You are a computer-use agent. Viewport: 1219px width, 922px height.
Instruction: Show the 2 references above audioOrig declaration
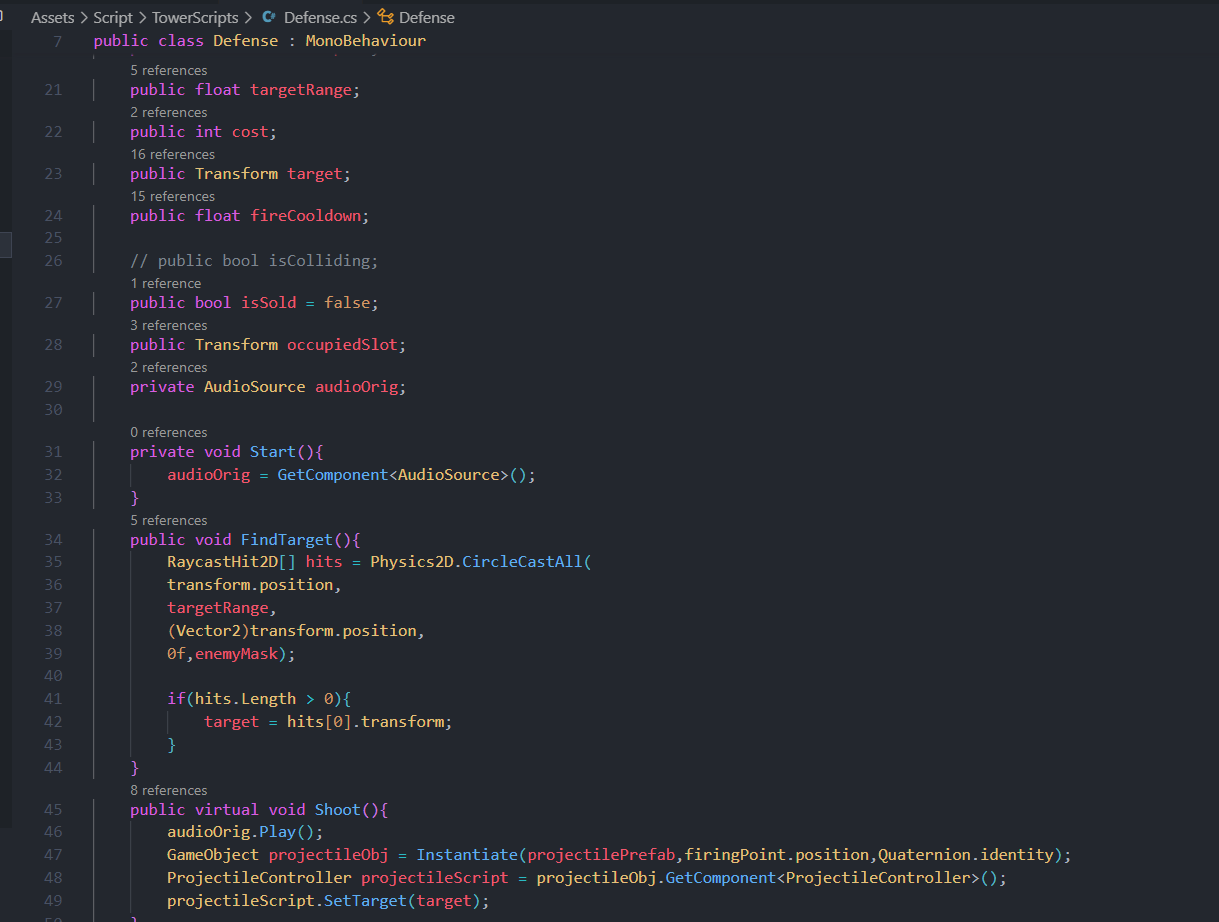[169, 367]
